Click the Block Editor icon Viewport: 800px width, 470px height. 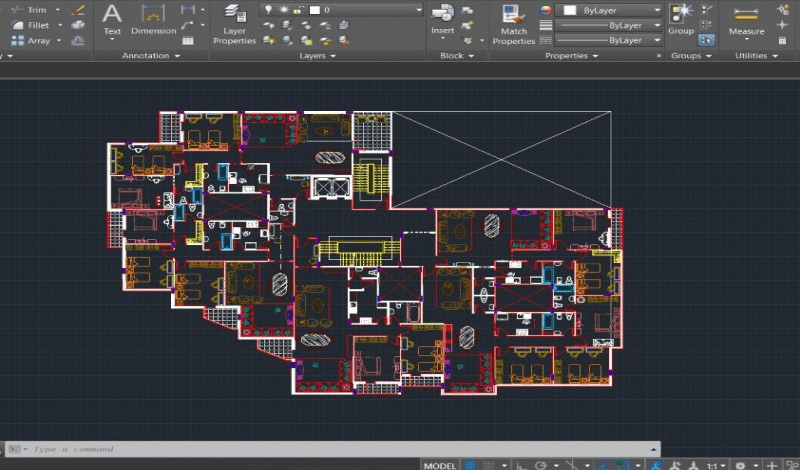467,25
